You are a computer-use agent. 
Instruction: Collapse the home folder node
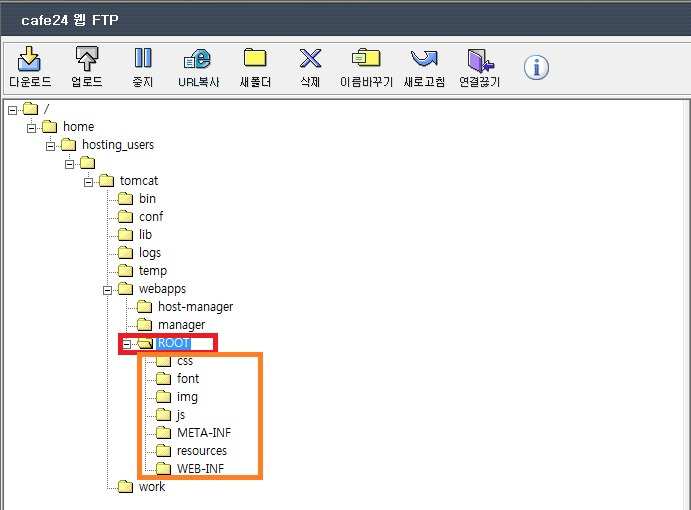(31, 128)
